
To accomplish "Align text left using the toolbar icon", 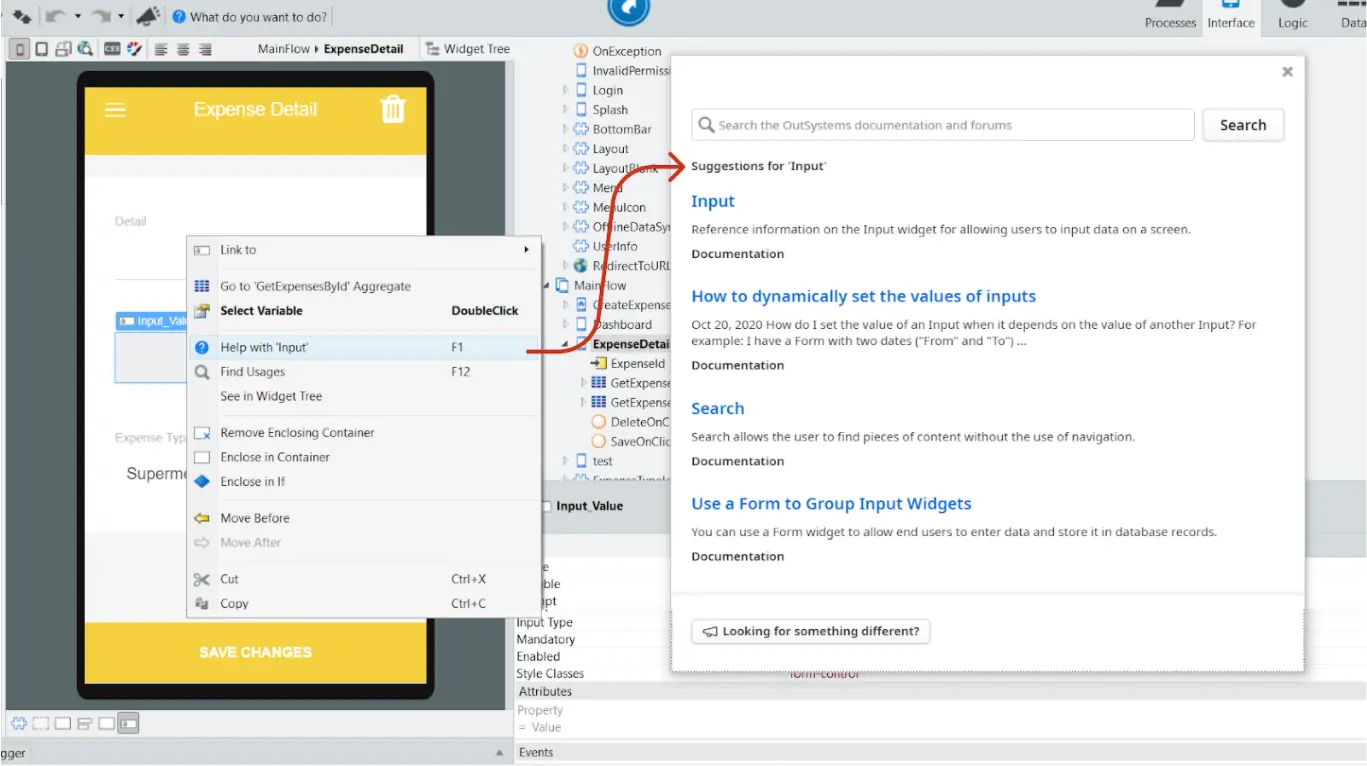I will click(x=161, y=49).
